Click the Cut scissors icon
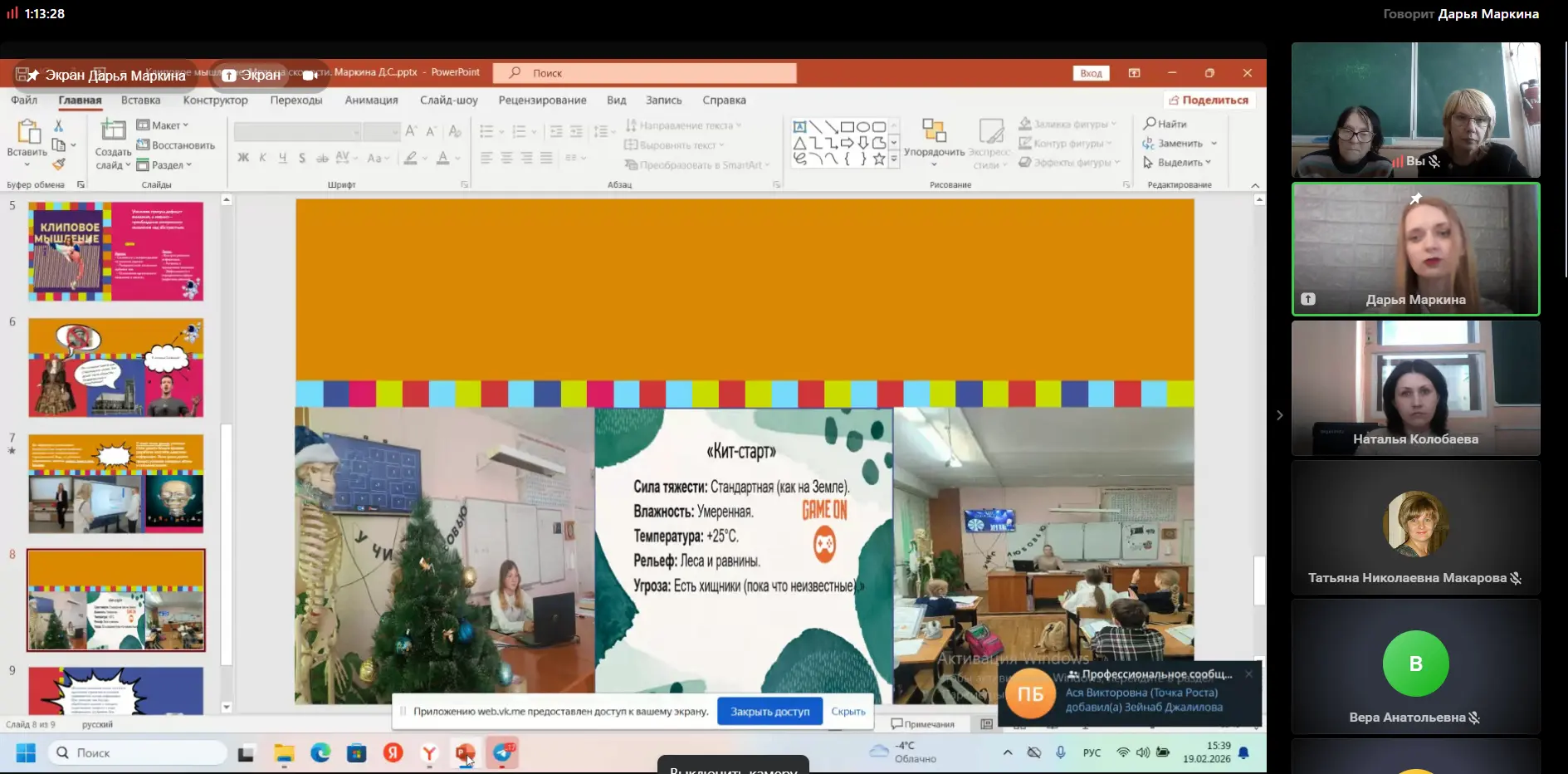Viewport: 1568px width, 774px height. tap(58, 125)
